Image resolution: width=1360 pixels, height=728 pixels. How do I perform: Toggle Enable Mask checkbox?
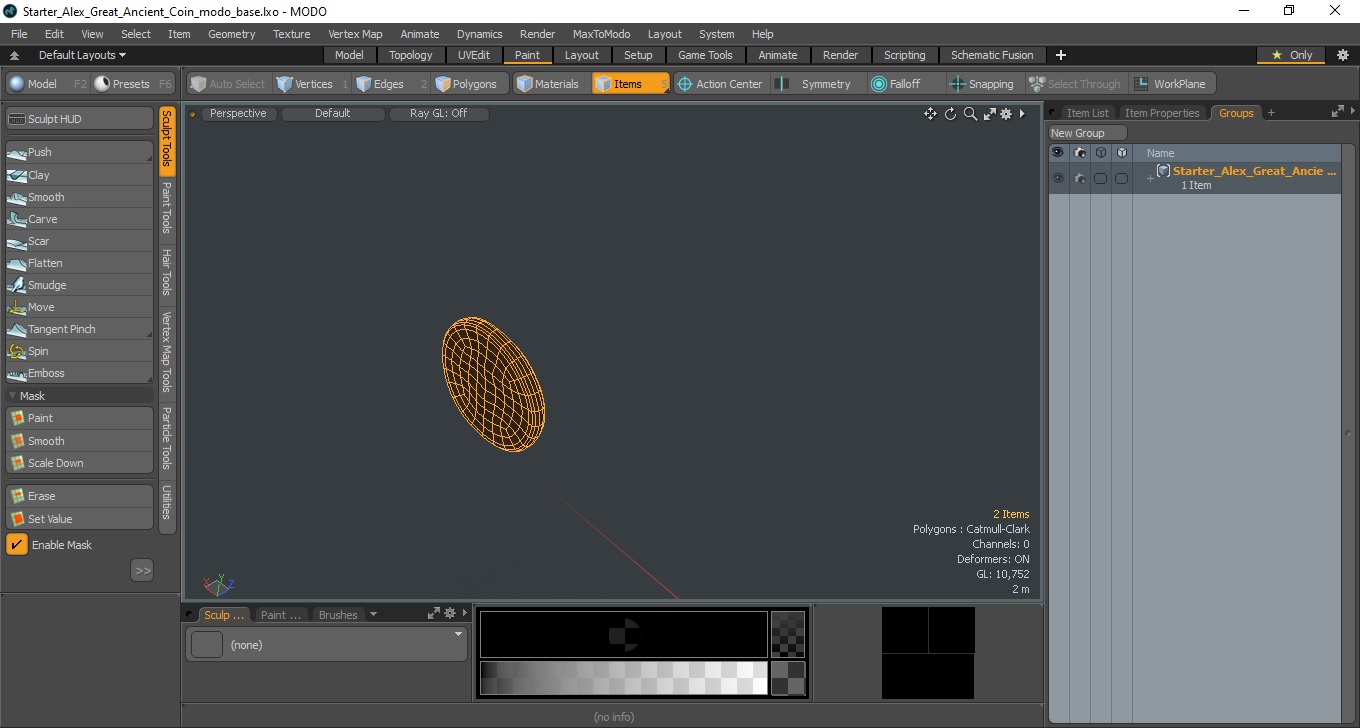coord(17,544)
